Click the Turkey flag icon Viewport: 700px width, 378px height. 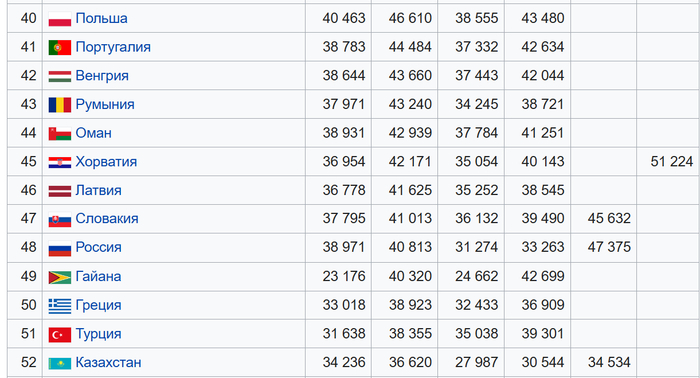[60, 334]
